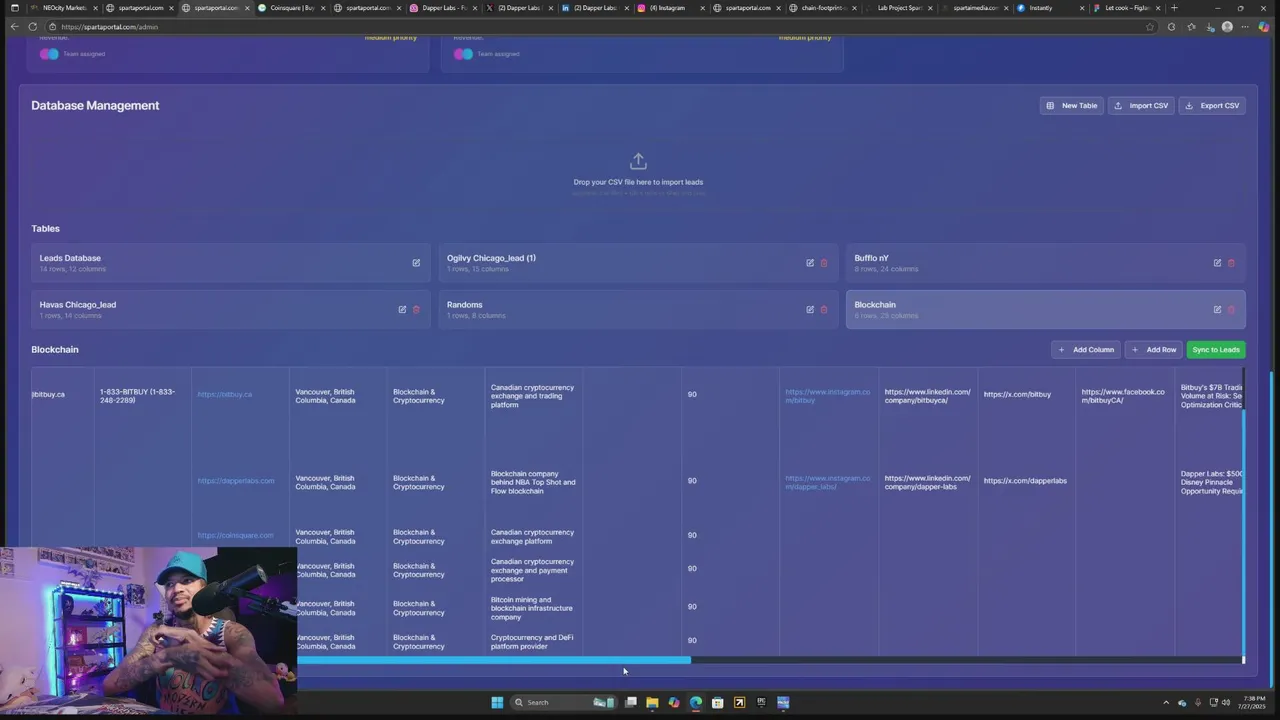This screenshot has height=720, width=1280.
Task: Edit the Havas Chicago_lead table
Action: (x=402, y=309)
